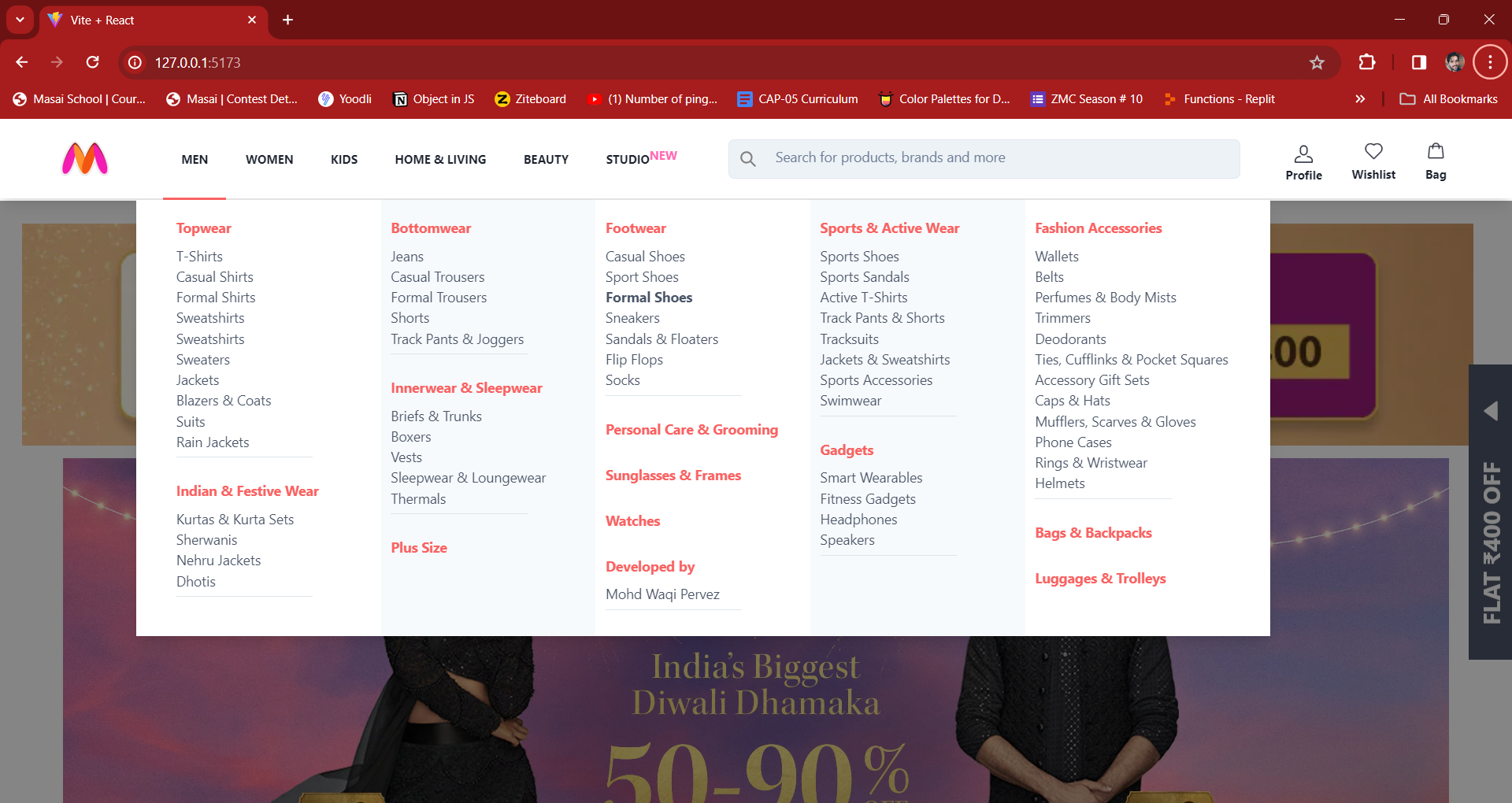This screenshot has width=1512, height=803.
Task: Click the Myntra logo icon
Action: click(85, 158)
